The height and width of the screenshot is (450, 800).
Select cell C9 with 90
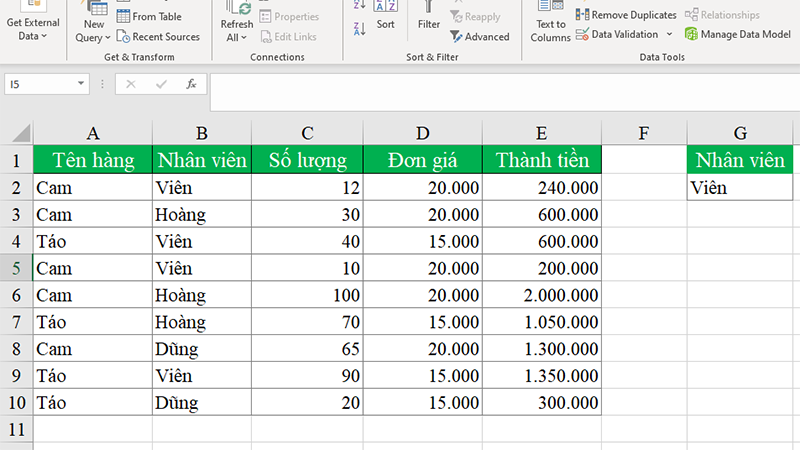(x=307, y=376)
